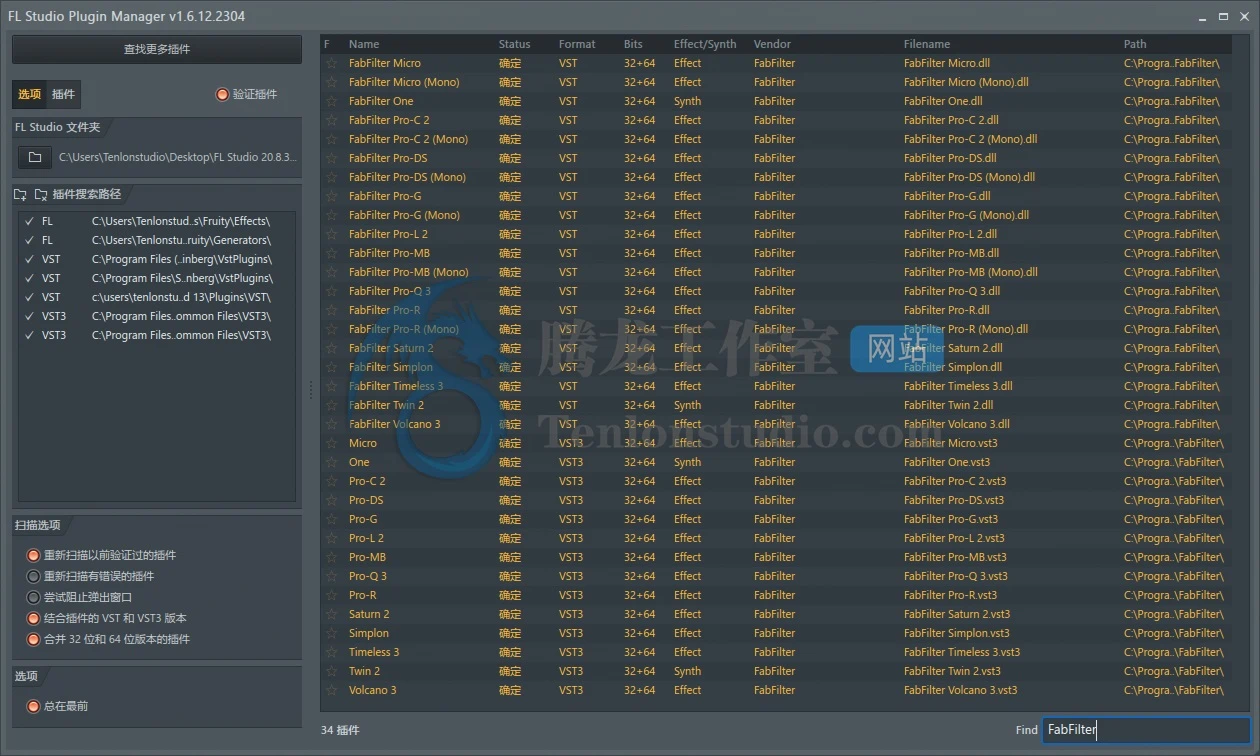Open the FL Studio folder browse icon
This screenshot has height=756, width=1260.
point(34,155)
